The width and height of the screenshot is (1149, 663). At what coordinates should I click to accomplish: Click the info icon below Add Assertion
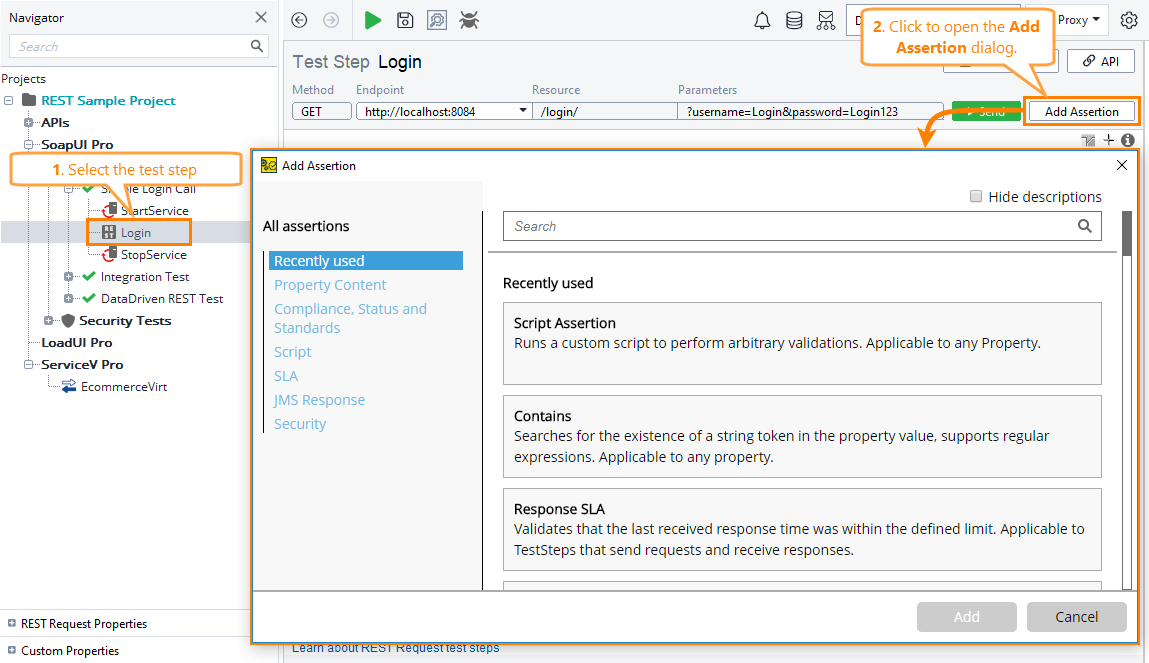click(1128, 140)
